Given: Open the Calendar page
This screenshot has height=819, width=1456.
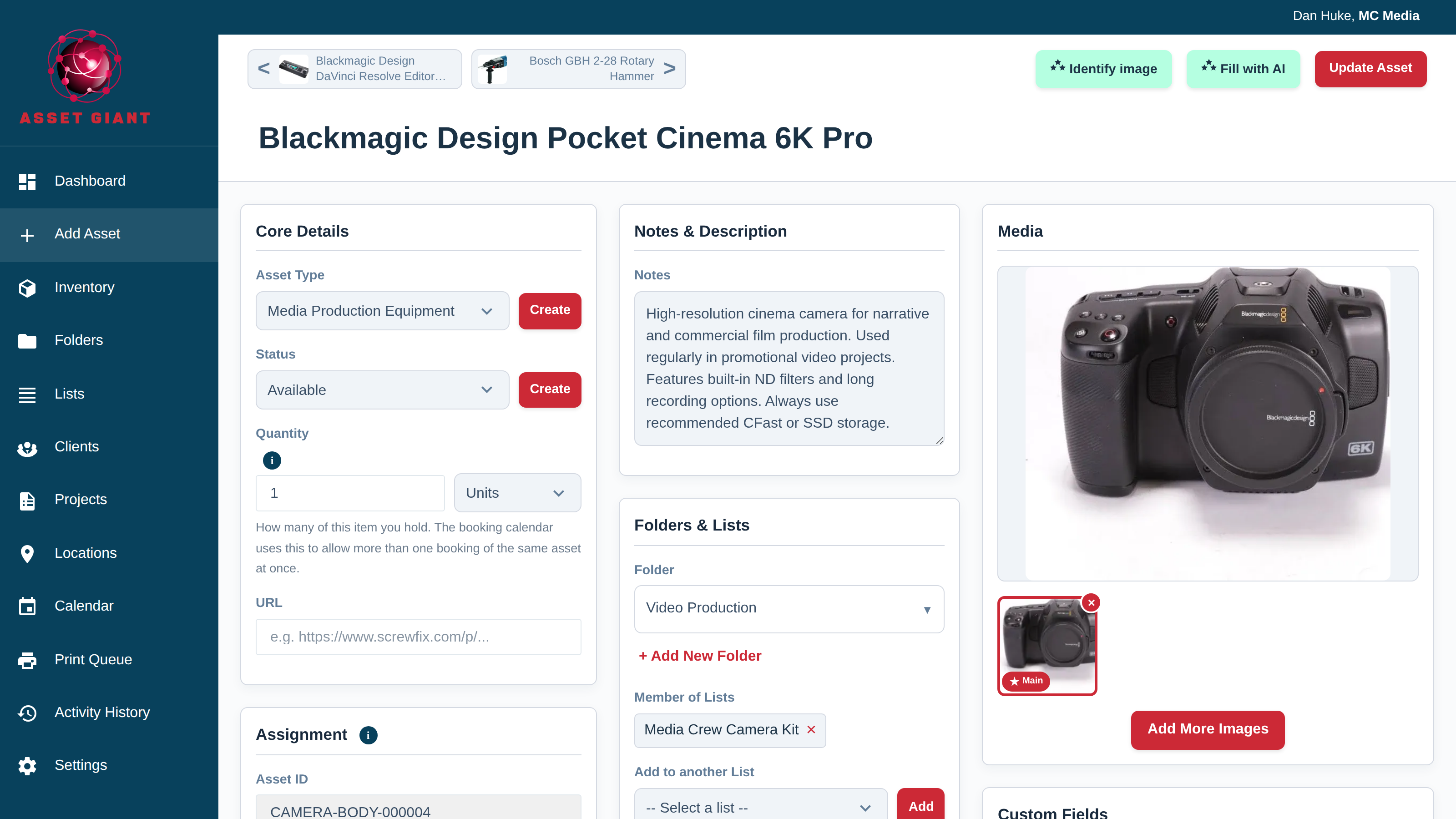Looking at the screenshot, I should coord(109,607).
